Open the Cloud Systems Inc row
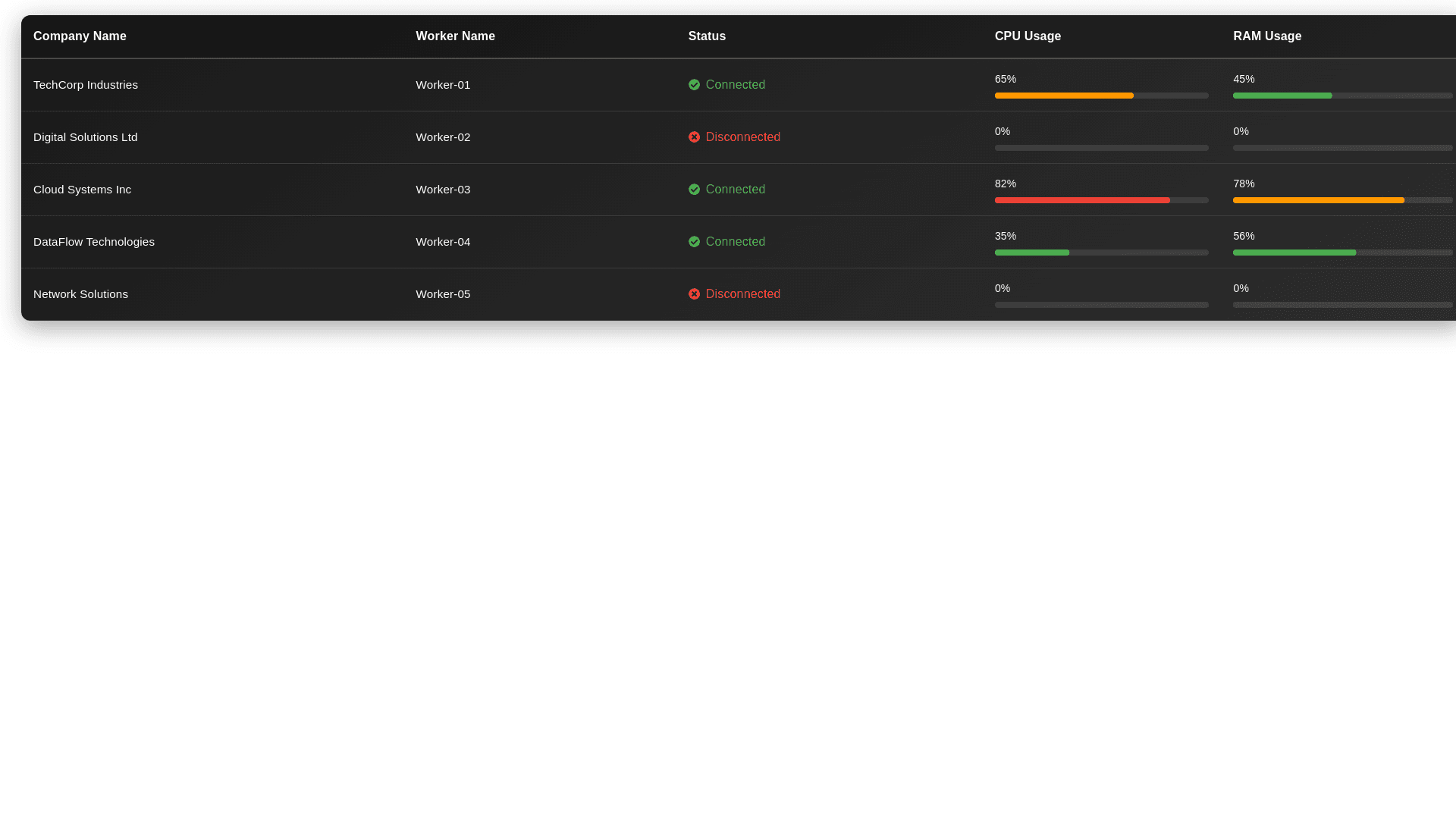Screen dimensions: 1456x819 [x=82, y=190]
